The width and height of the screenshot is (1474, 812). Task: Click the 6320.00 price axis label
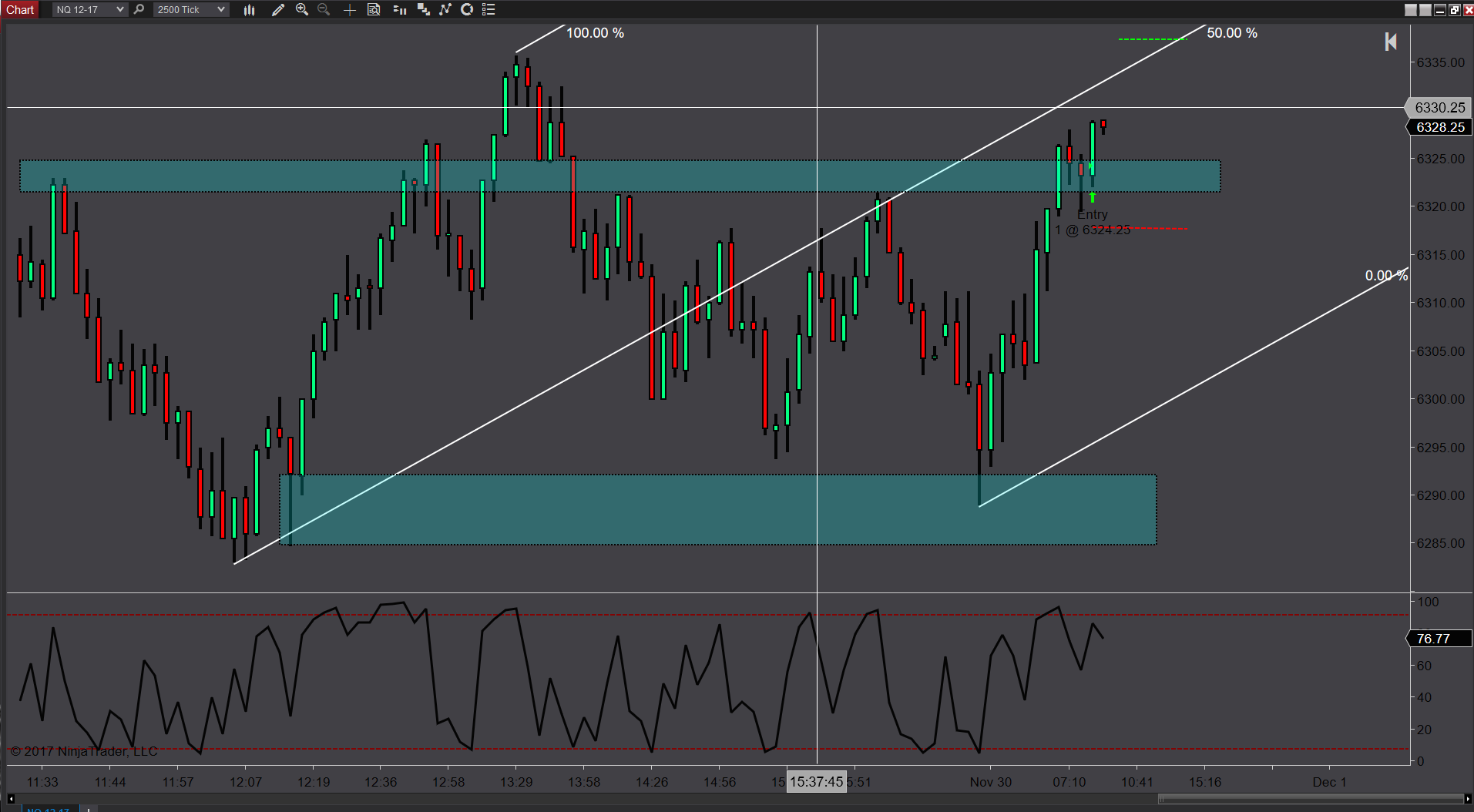[x=1441, y=206]
